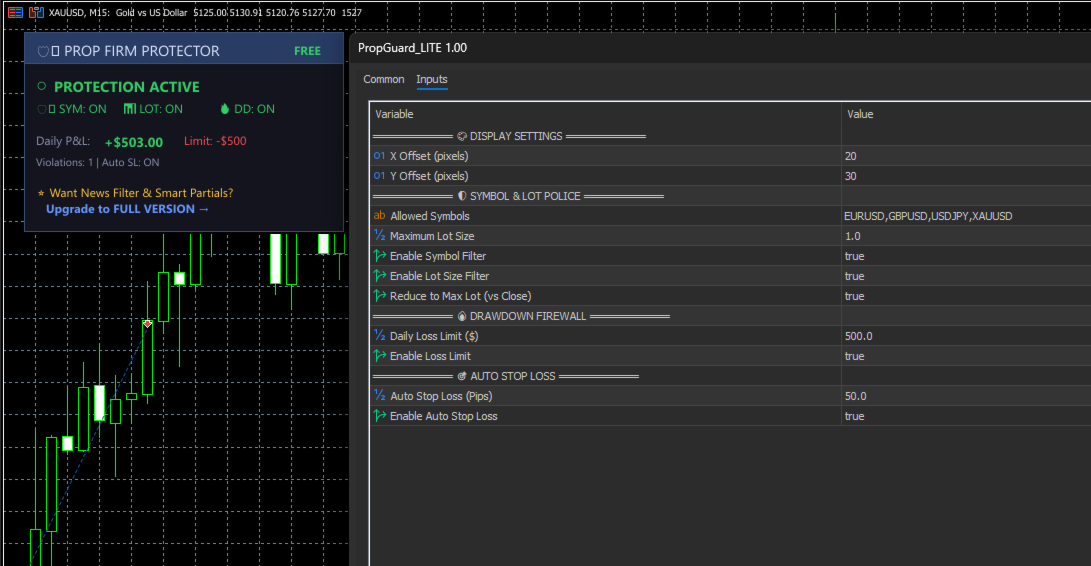The width and height of the screenshot is (1091, 566).
Task: Open the true value for Enable Loss Limit
Action: tap(960, 356)
